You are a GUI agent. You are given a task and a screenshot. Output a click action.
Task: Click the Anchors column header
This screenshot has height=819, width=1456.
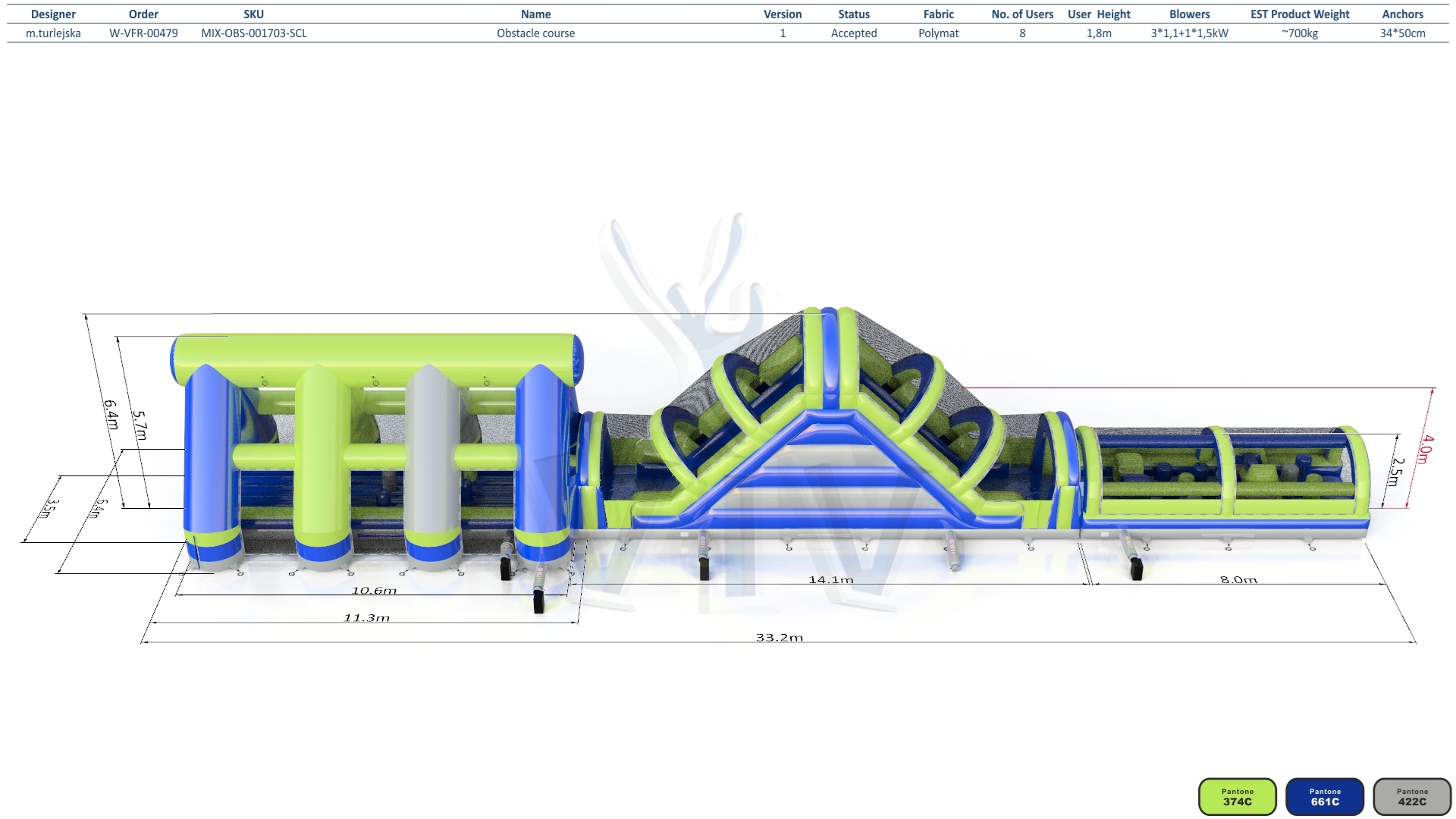tap(1403, 14)
